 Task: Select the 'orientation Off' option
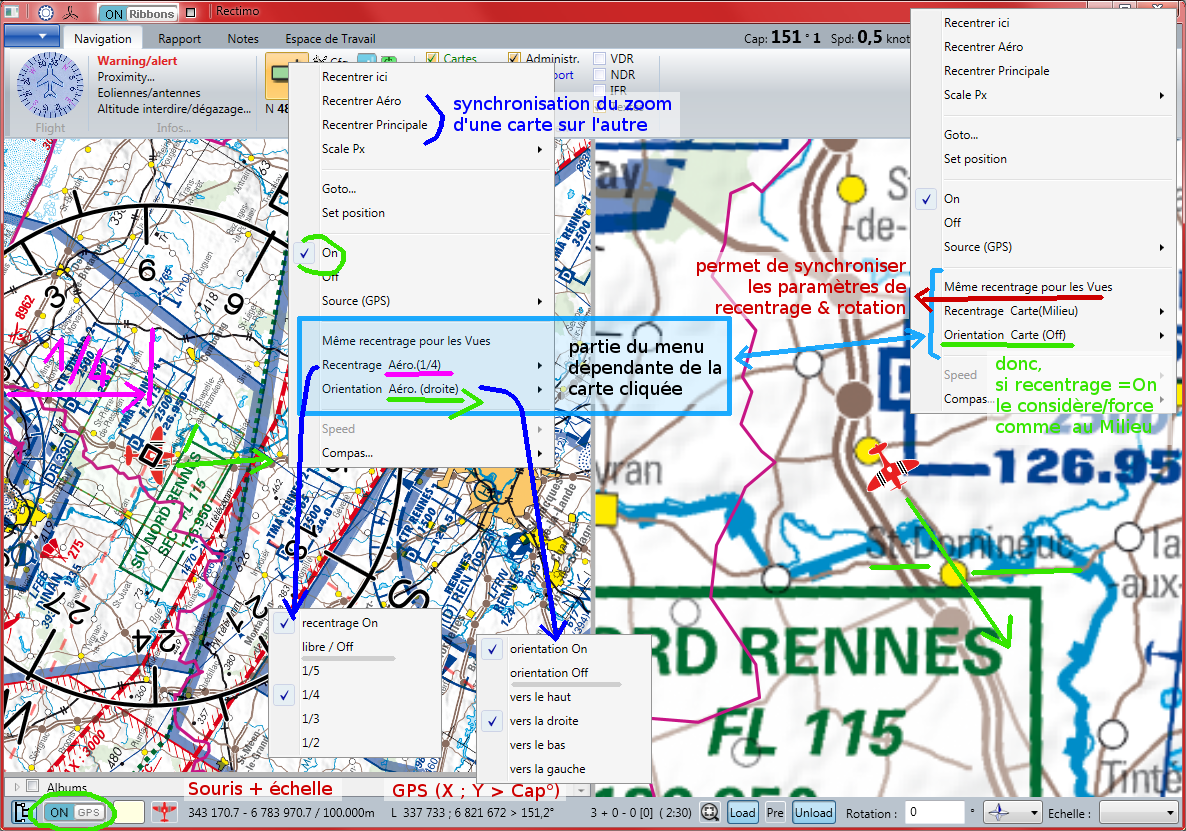(564, 673)
